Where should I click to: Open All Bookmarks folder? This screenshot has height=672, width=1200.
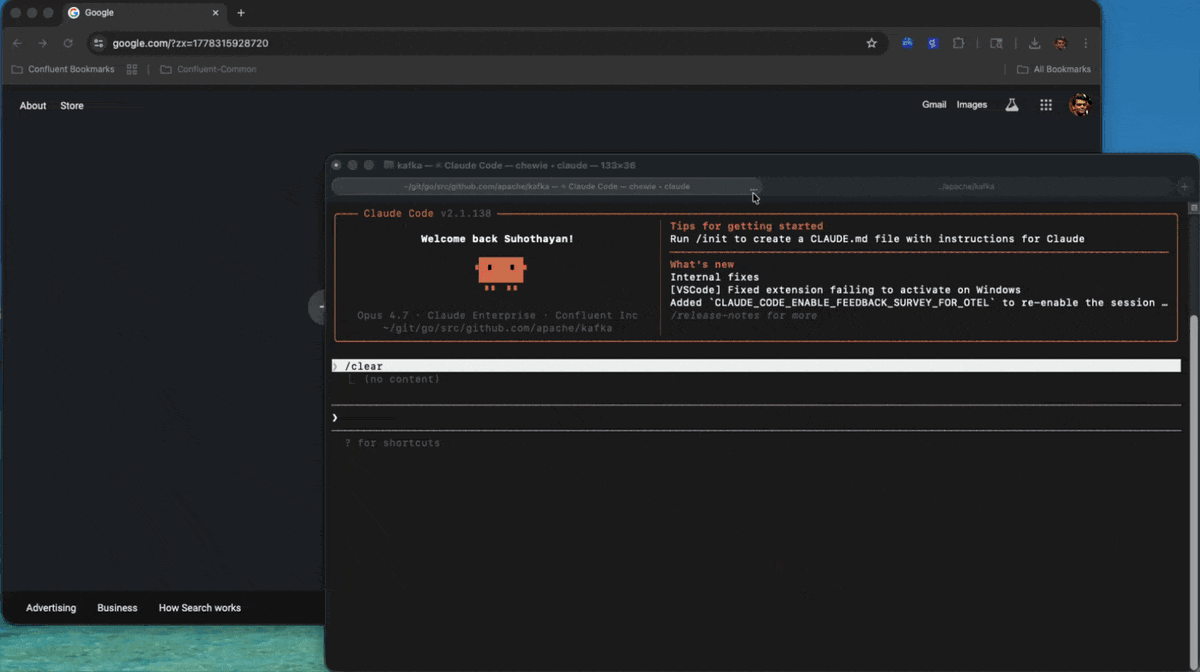[x=1053, y=69]
